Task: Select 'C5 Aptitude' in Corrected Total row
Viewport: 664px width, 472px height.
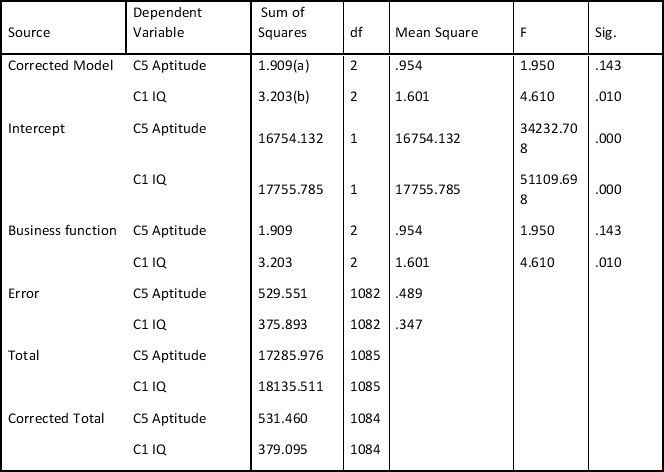Action: click(x=169, y=418)
